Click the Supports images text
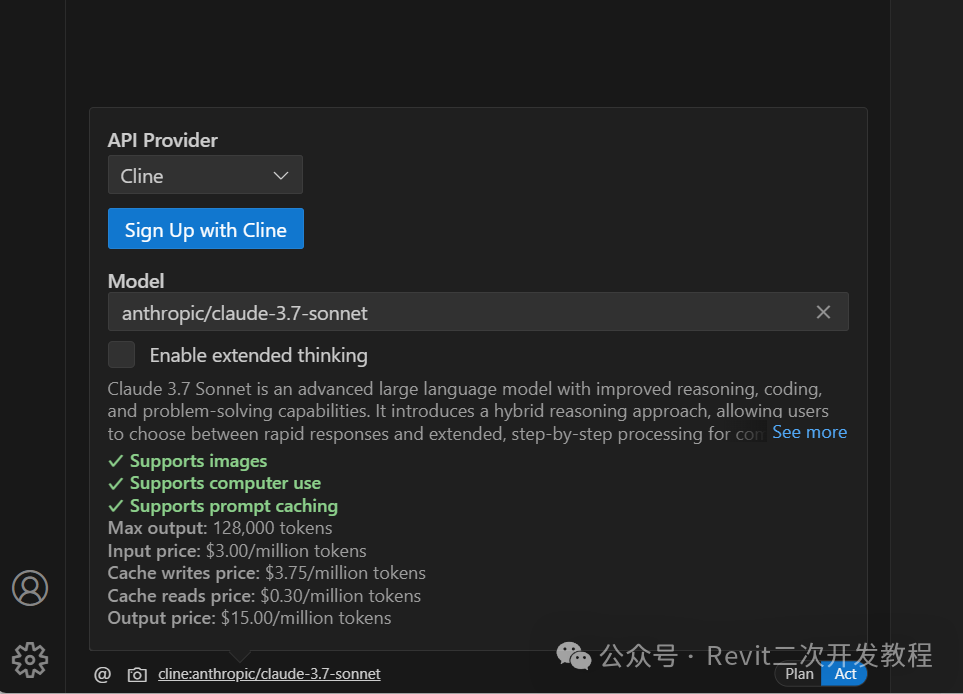 [x=198, y=461]
